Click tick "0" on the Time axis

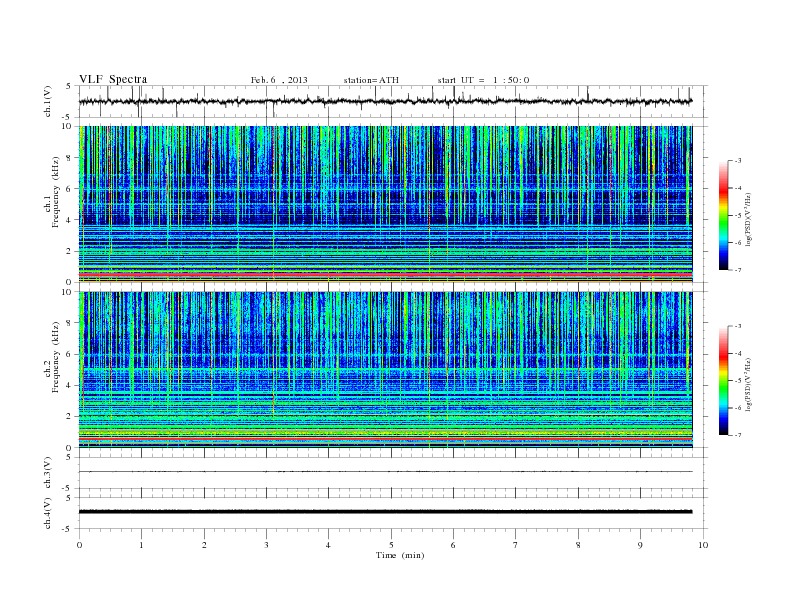click(79, 545)
